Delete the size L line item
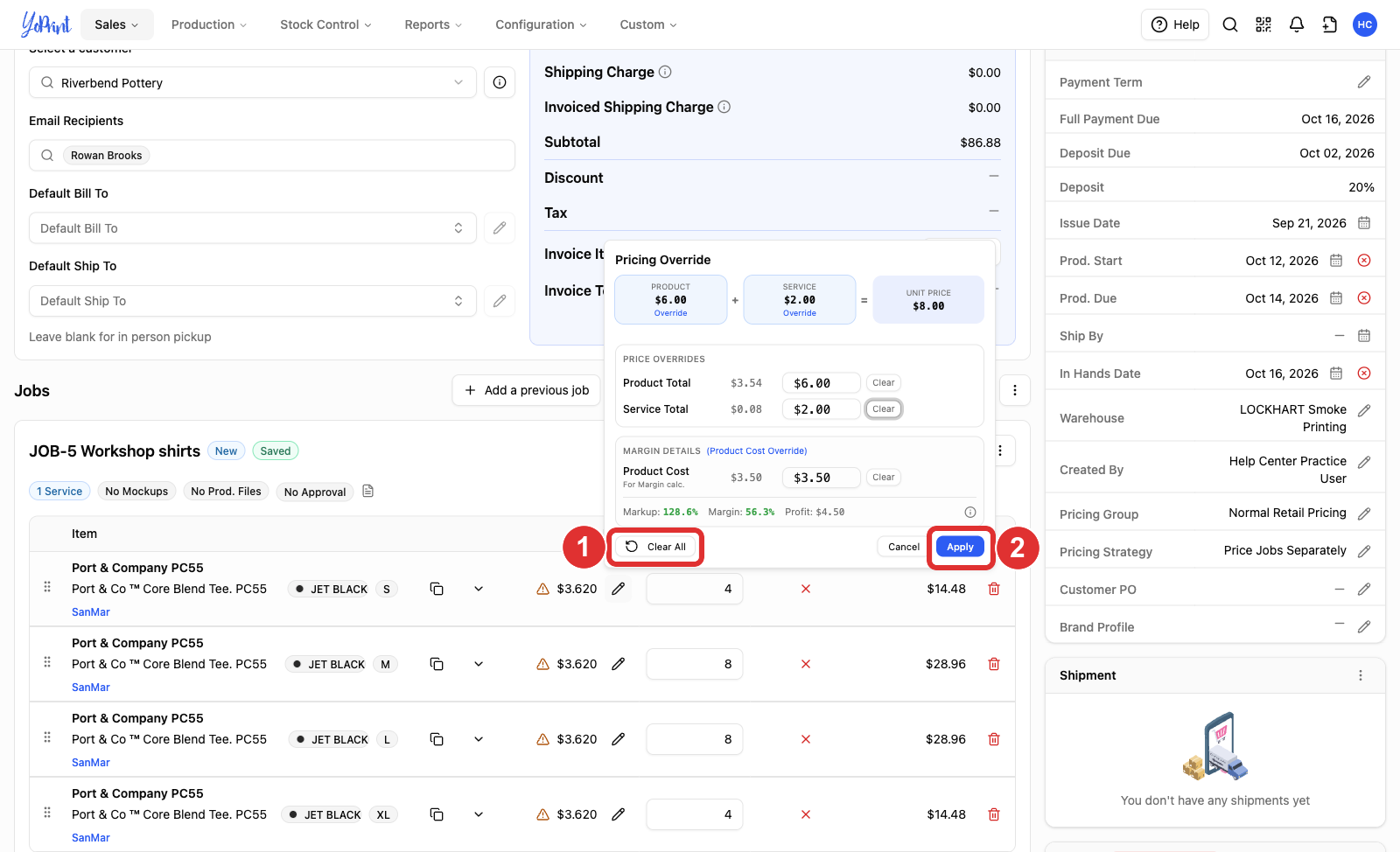 click(994, 739)
